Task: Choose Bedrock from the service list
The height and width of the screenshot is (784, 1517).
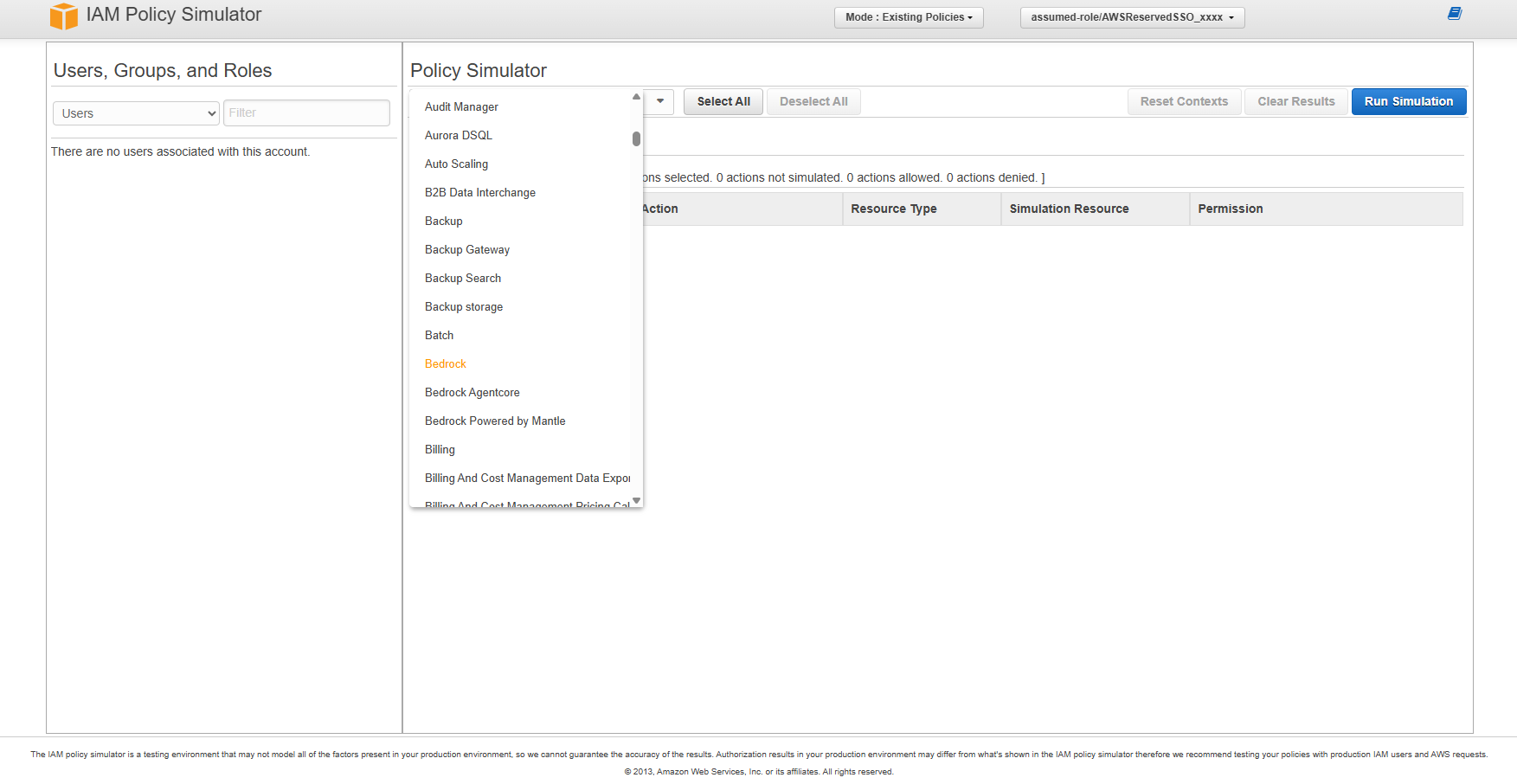Action: pyautogui.click(x=446, y=364)
